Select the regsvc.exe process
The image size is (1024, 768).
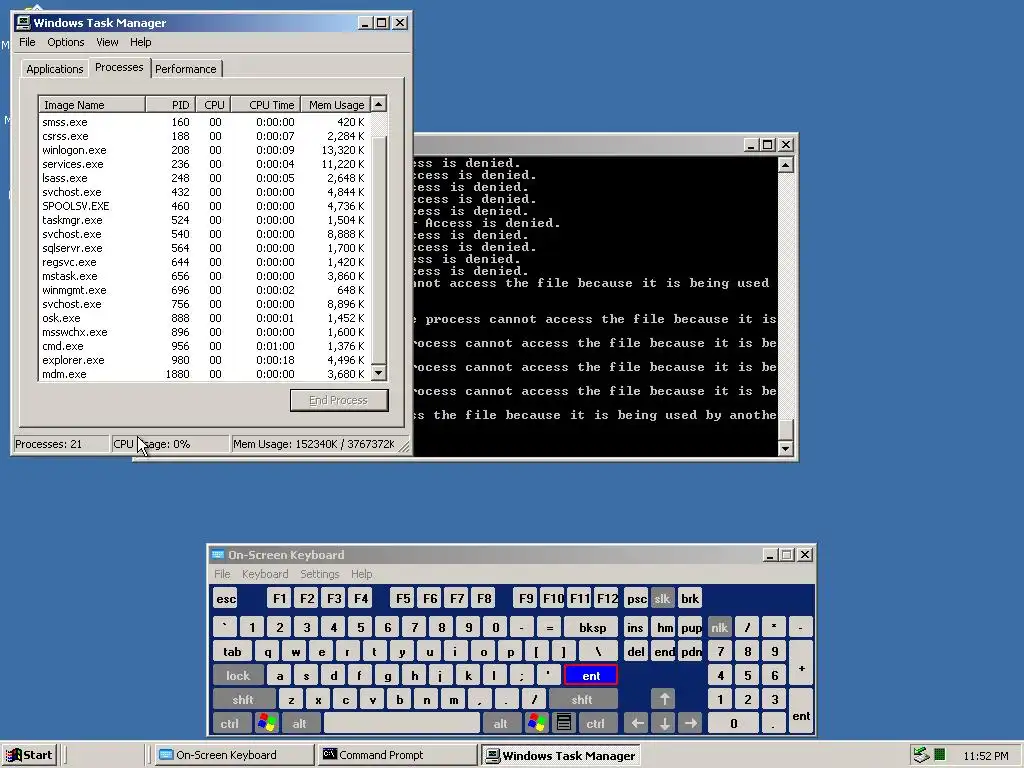coord(204,263)
